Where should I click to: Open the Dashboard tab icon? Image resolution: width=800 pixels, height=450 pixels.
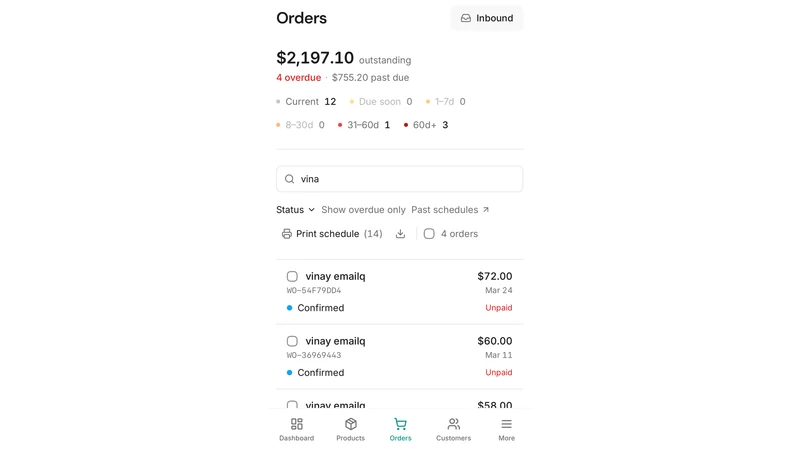tap(296, 424)
